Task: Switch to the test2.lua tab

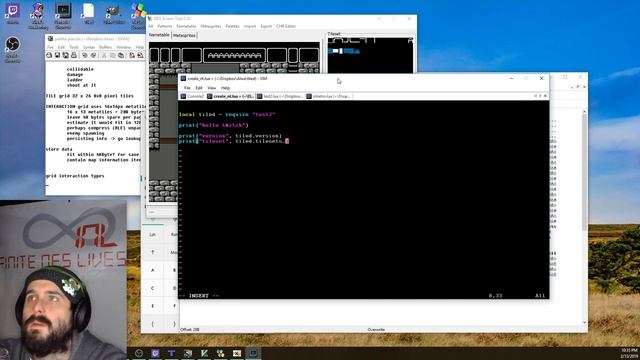Action: coord(280,96)
